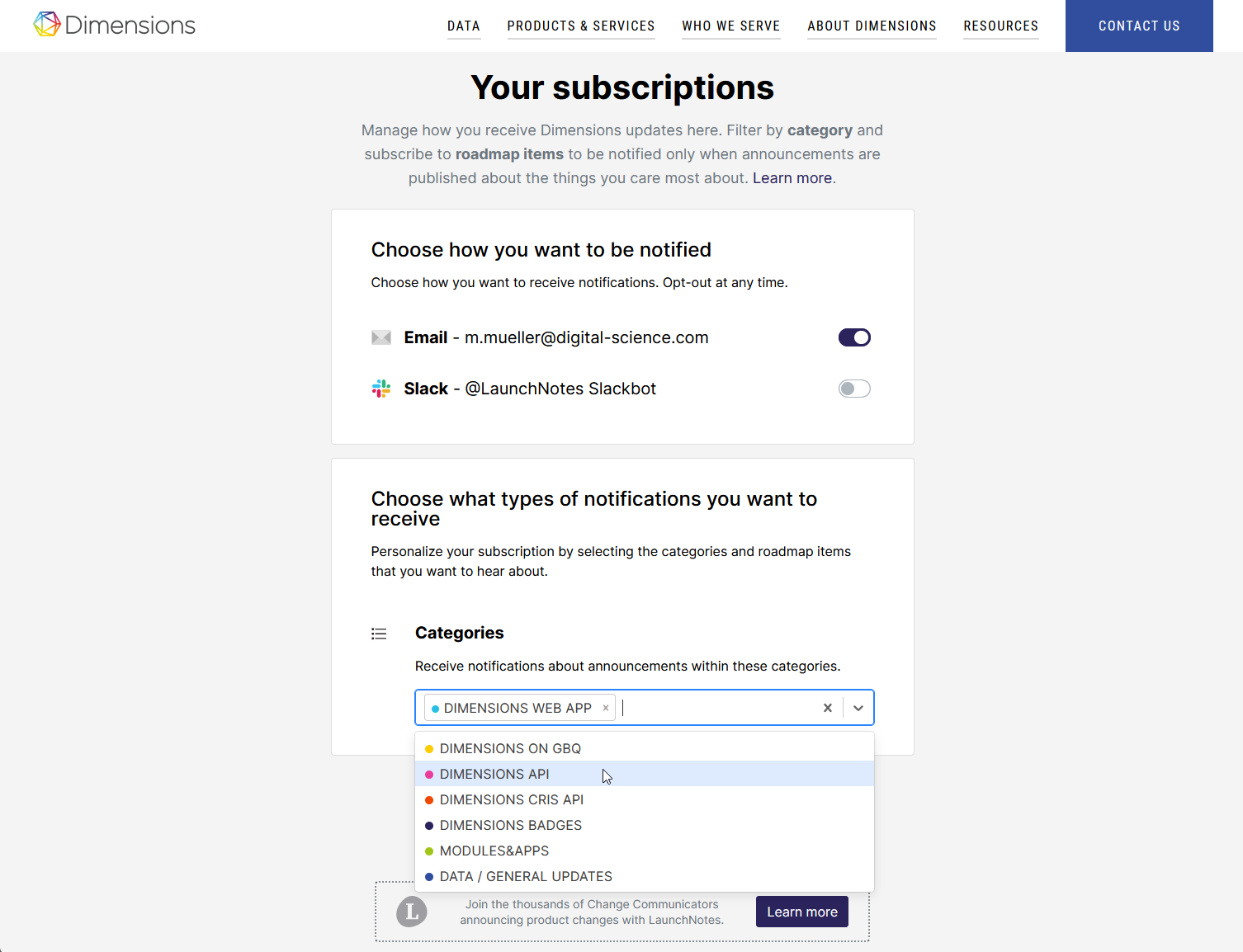Screen dimensions: 1243x952
Task: Click the email envelope icon
Action: [381, 337]
